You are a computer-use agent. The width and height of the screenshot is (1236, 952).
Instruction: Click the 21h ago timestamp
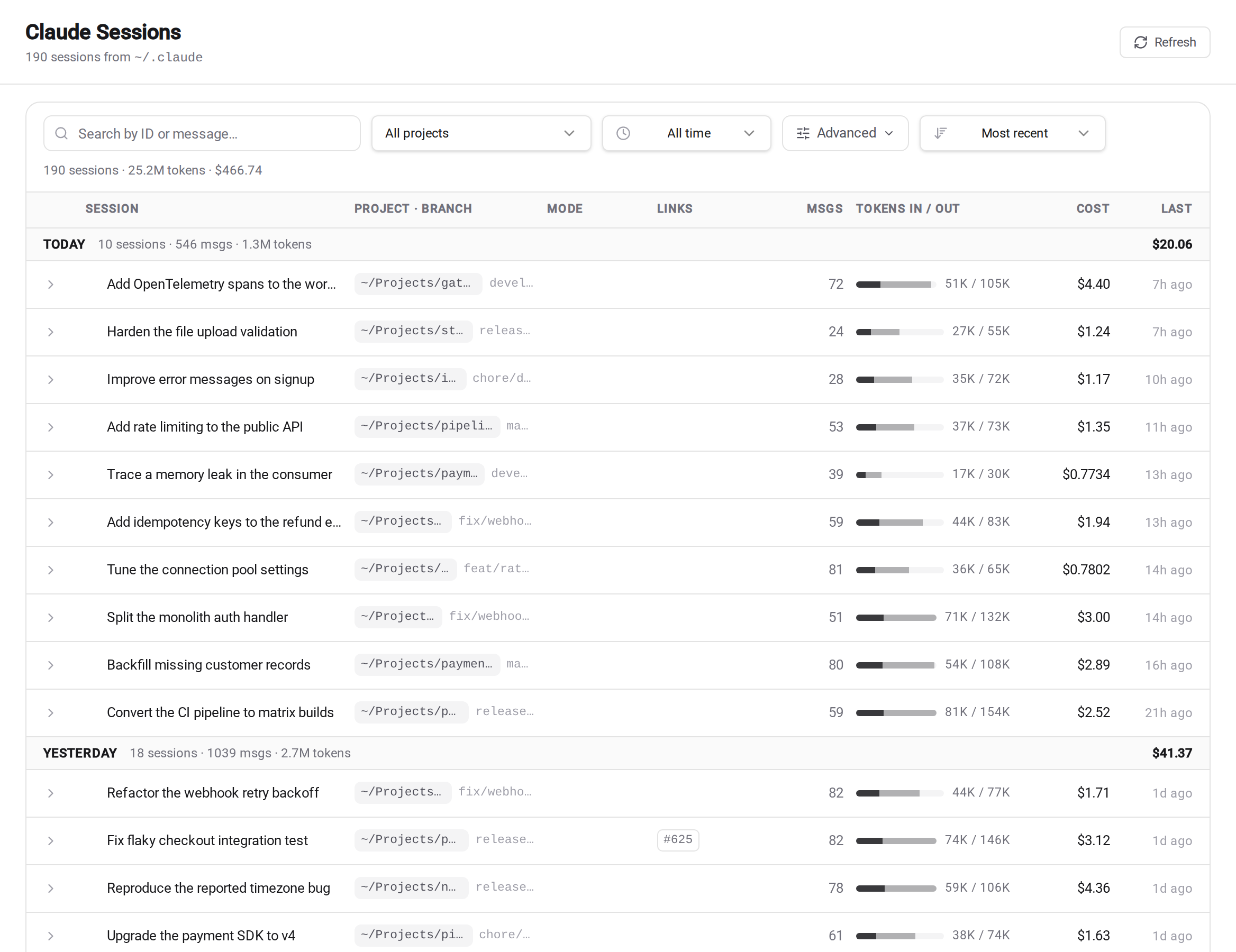click(x=1168, y=713)
